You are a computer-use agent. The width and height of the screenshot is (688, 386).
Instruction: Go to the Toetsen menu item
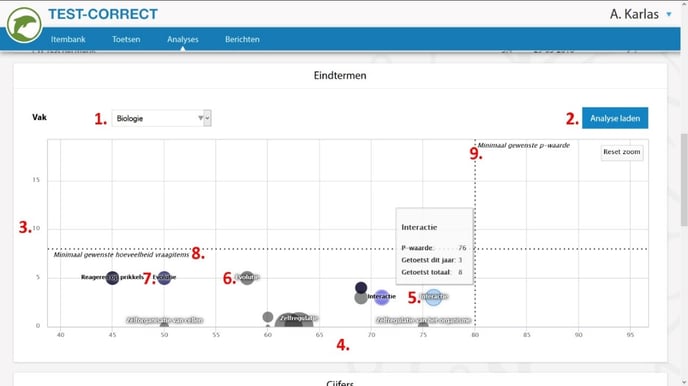pos(126,39)
